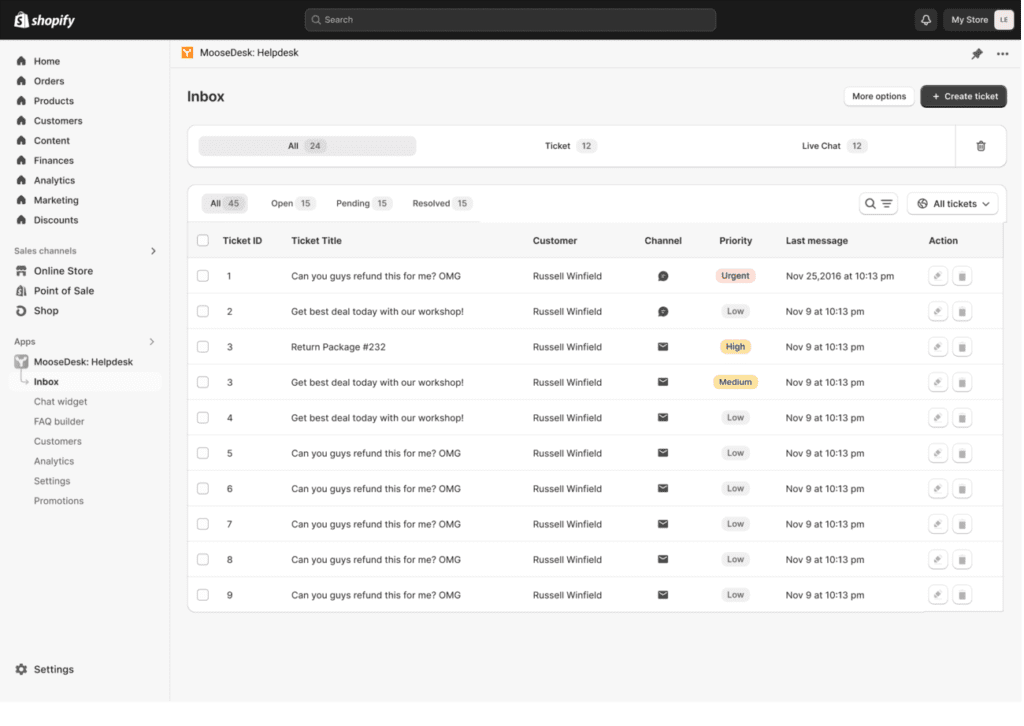Screen dimensions: 1024x726
Task: Click the Create ticket button
Action: (963, 96)
